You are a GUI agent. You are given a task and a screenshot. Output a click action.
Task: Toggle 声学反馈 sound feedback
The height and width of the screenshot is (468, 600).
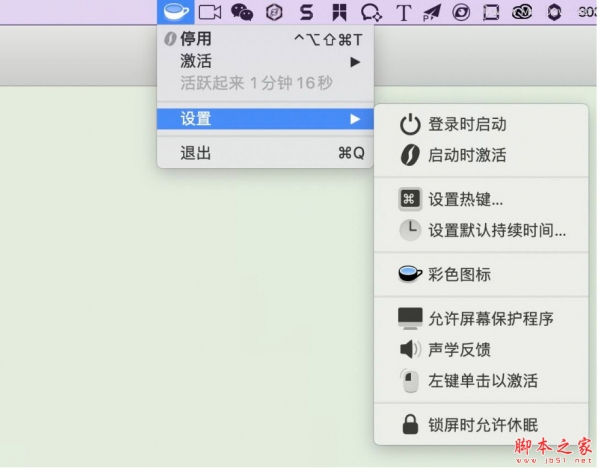coord(481,349)
